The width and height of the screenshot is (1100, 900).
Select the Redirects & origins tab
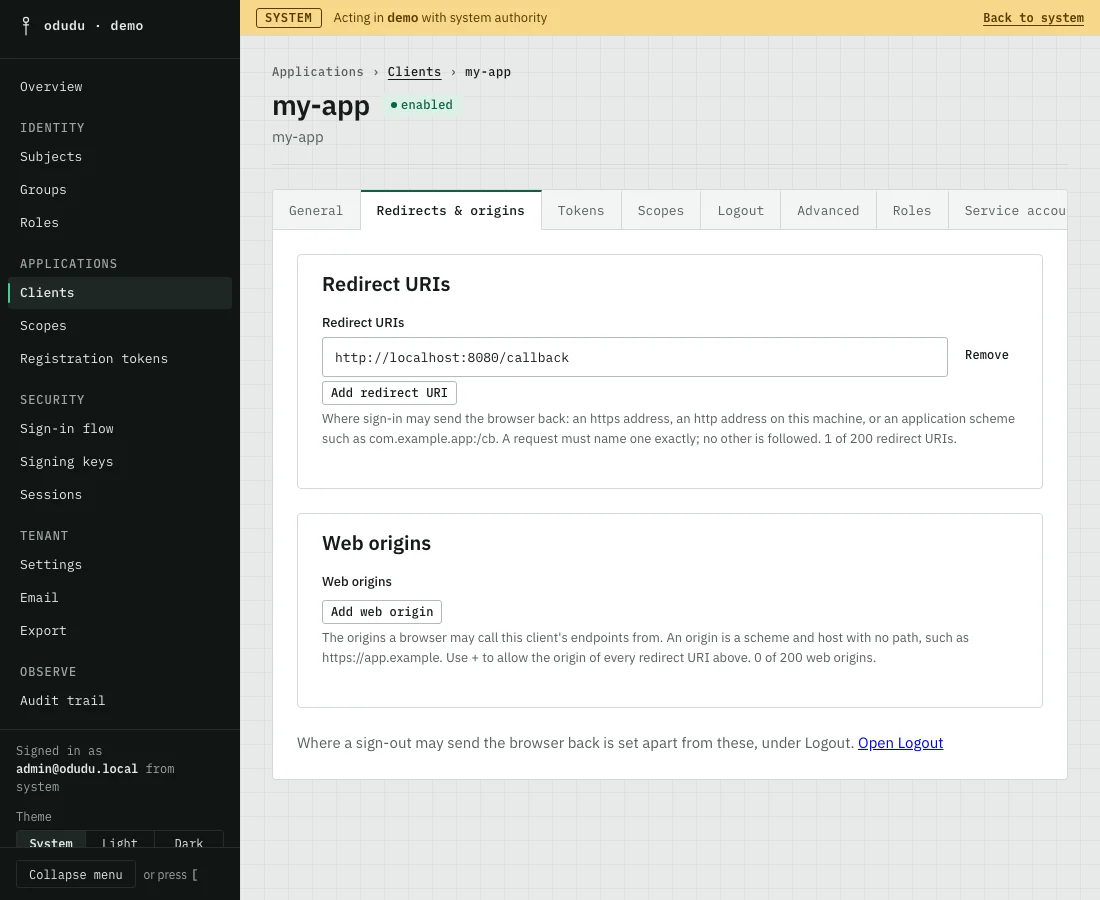click(450, 210)
